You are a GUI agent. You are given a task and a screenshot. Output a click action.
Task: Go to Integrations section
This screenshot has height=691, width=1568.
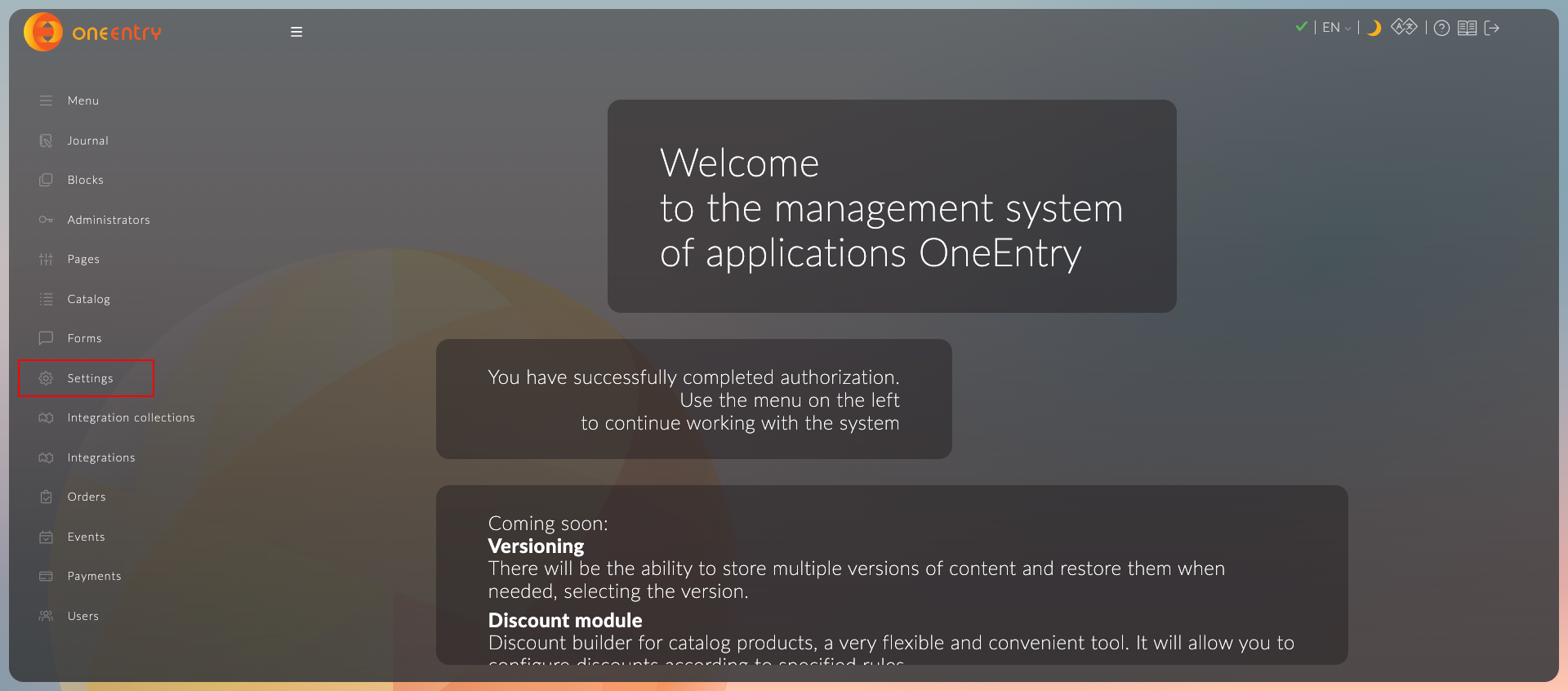[101, 457]
